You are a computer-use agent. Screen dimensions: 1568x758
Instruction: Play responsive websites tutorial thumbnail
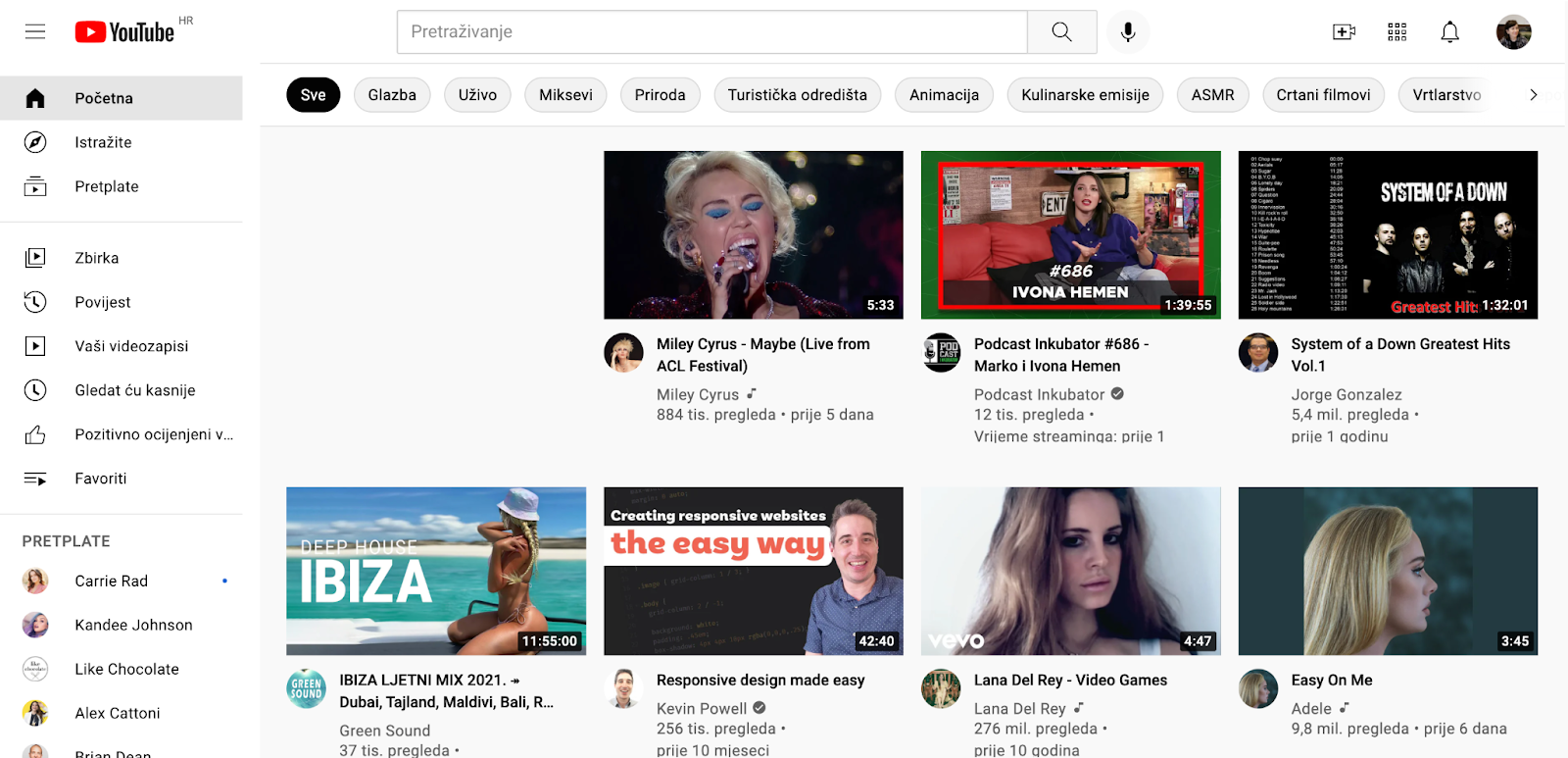[x=754, y=571]
